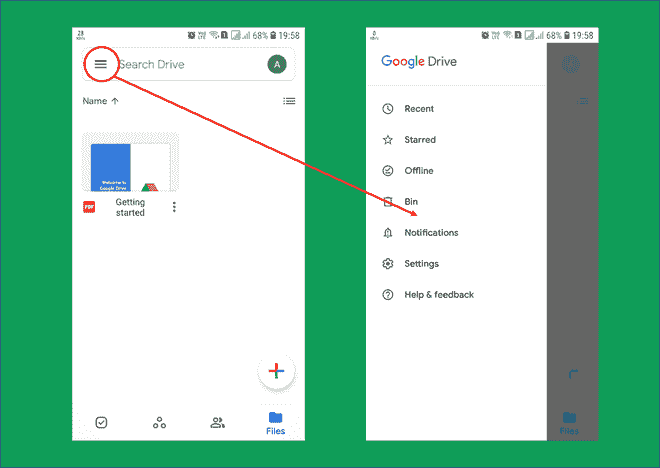Open the Priority tab with checkmark icon

(x=101, y=423)
